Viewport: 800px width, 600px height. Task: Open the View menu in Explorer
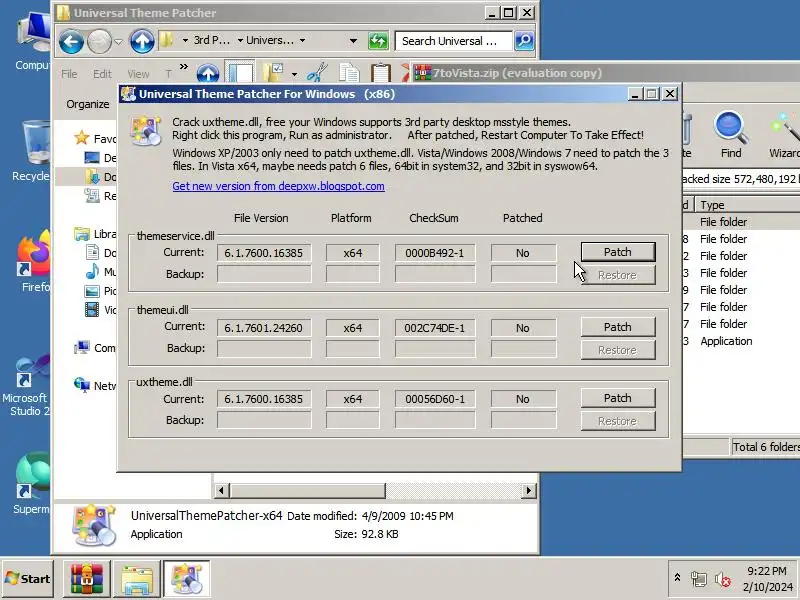[x=138, y=74]
